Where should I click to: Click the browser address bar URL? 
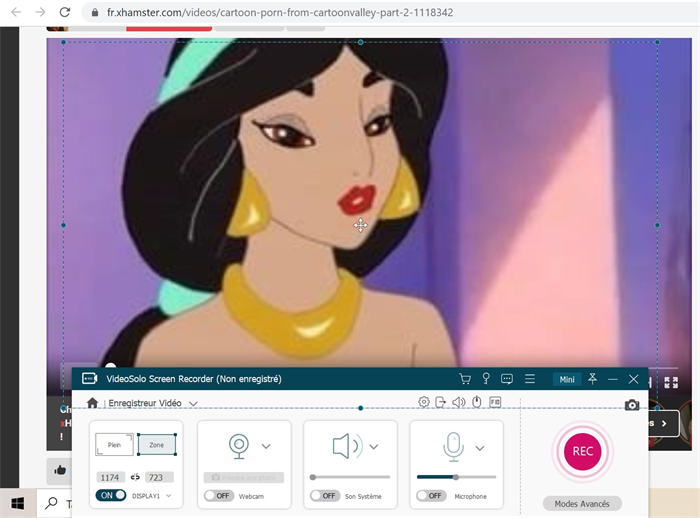(280, 13)
